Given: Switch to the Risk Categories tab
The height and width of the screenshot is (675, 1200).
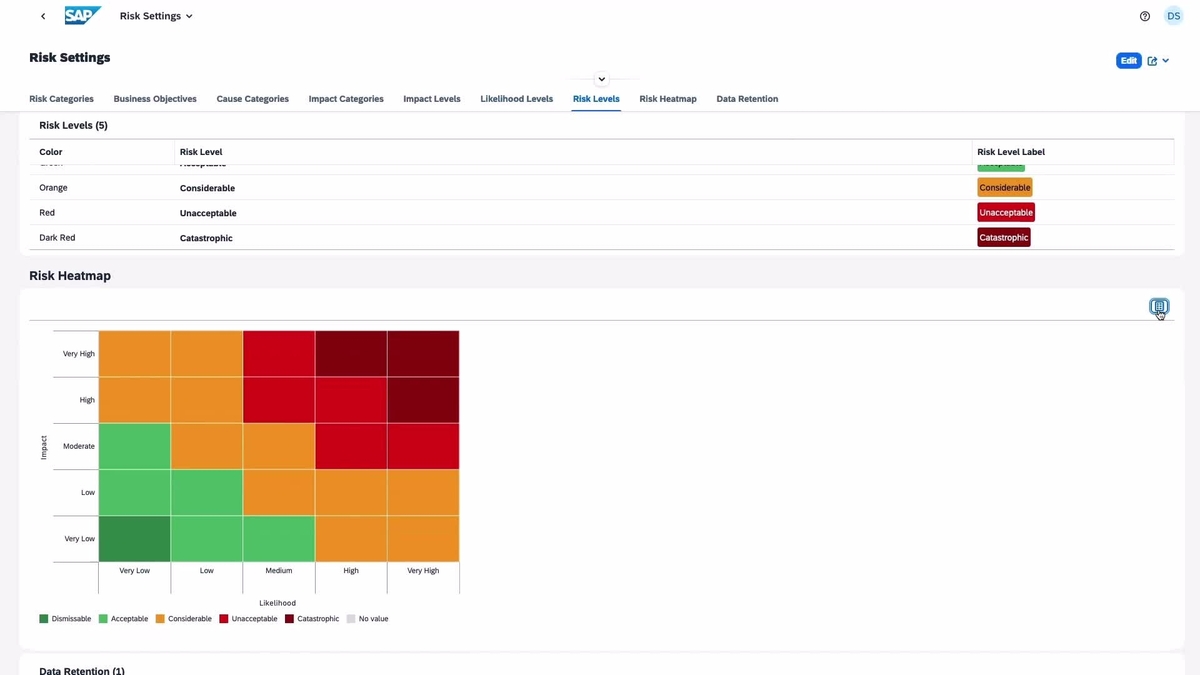Looking at the screenshot, I should (x=61, y=98).
